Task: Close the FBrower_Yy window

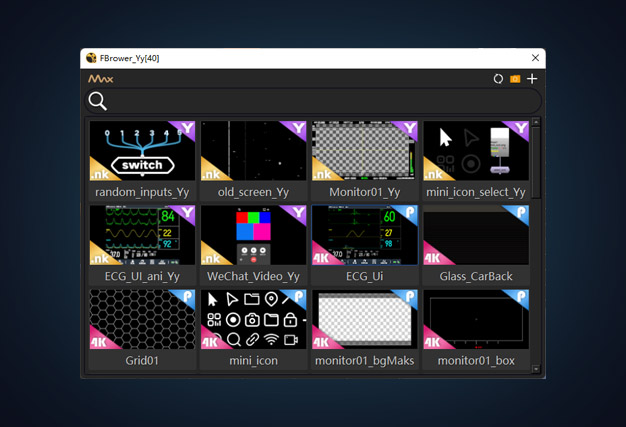Action: click(535, 58)
